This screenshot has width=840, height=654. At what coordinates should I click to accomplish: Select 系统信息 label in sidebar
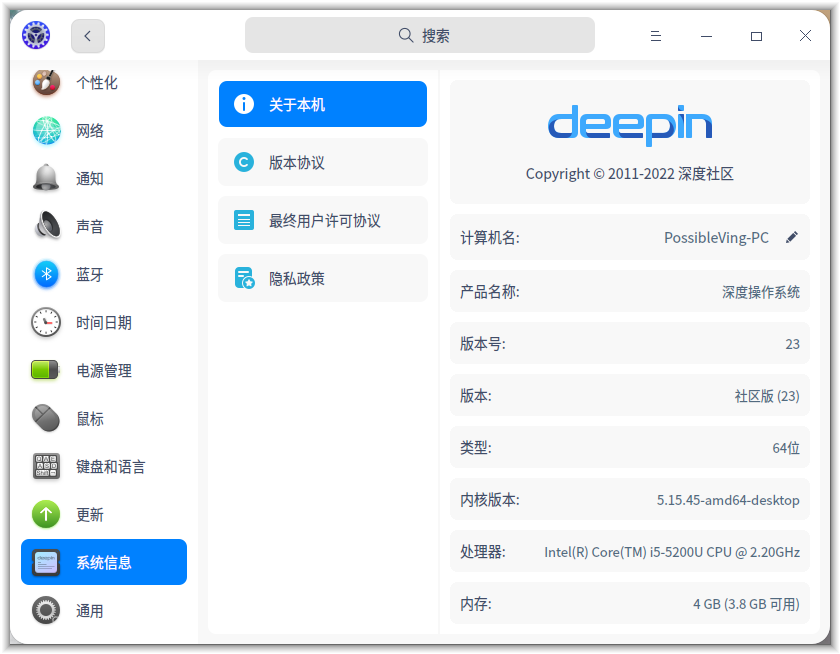click(x=104, y=562)
